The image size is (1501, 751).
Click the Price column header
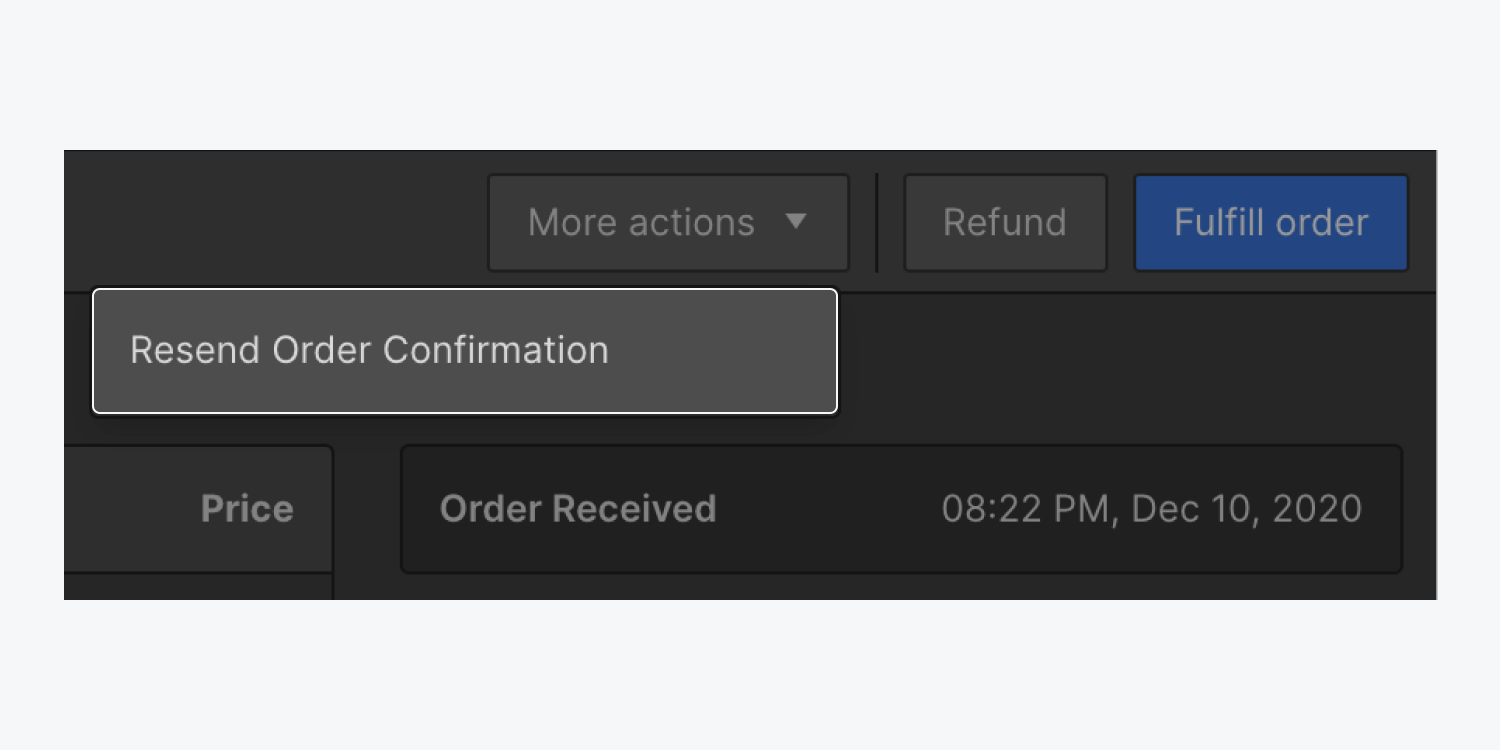pos(246,508)
